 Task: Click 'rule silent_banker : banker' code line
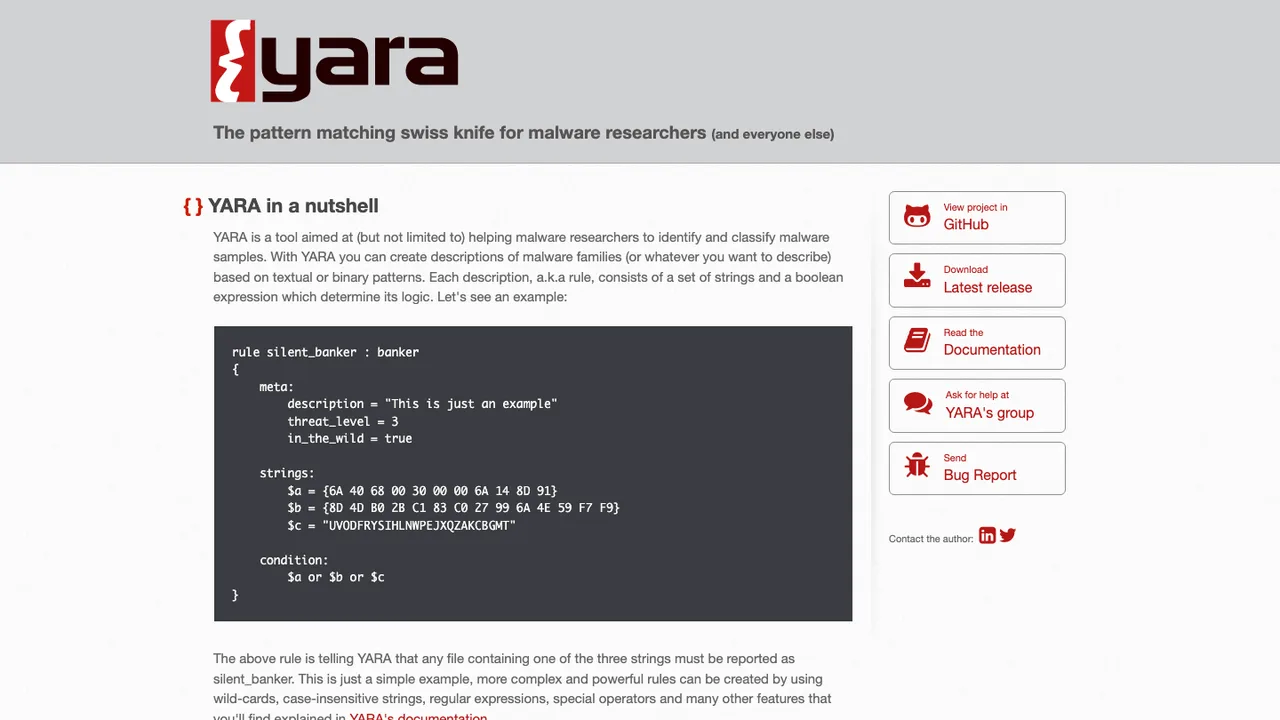coord(325,352)
